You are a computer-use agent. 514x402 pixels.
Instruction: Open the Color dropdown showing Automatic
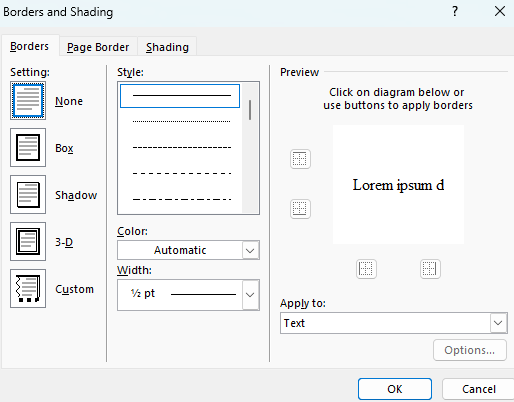click(188, 250)
